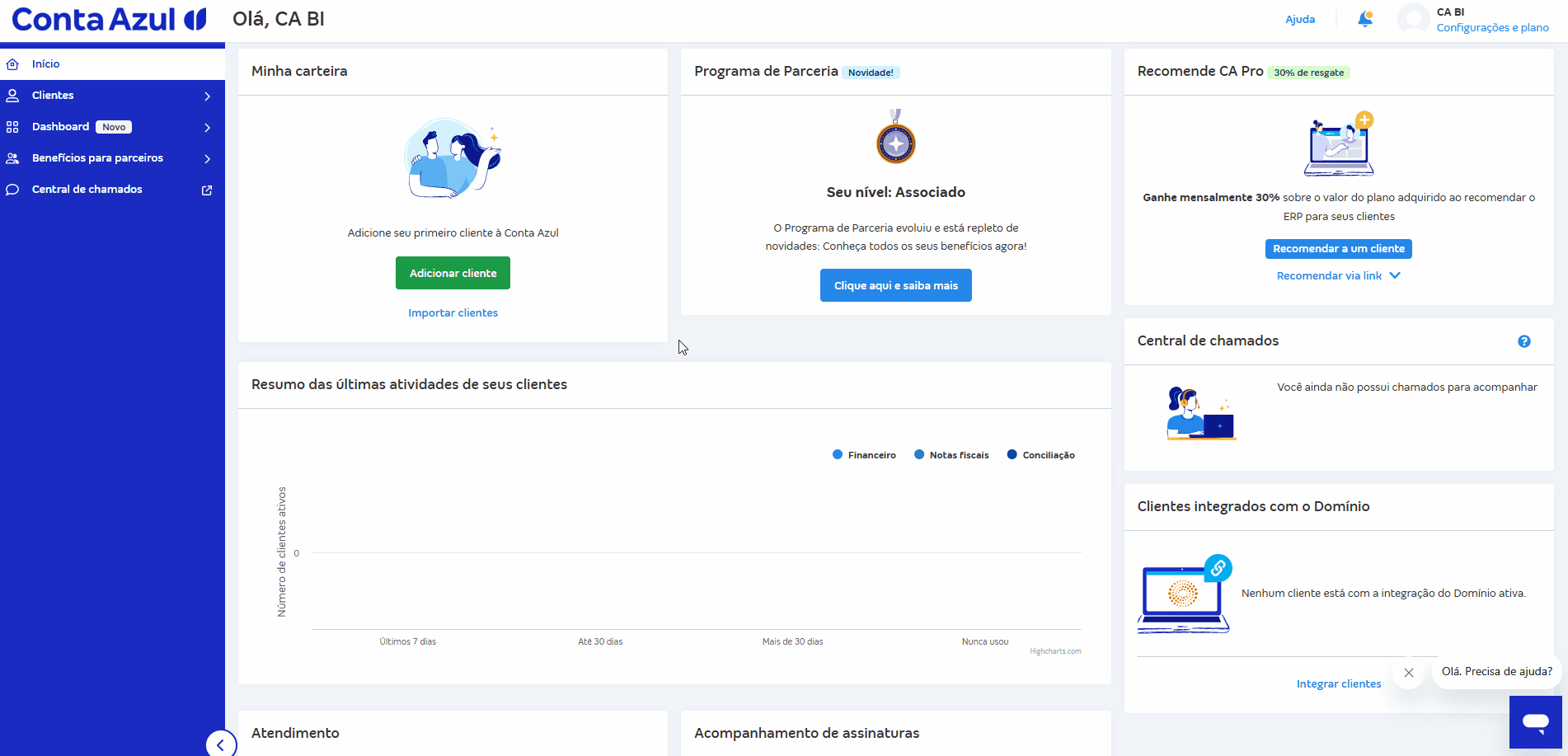The width and height of the screenshot is (1568, 756).
Task: Toggle the Financeiro series in the chart legend
Action: tap(864, 454)
